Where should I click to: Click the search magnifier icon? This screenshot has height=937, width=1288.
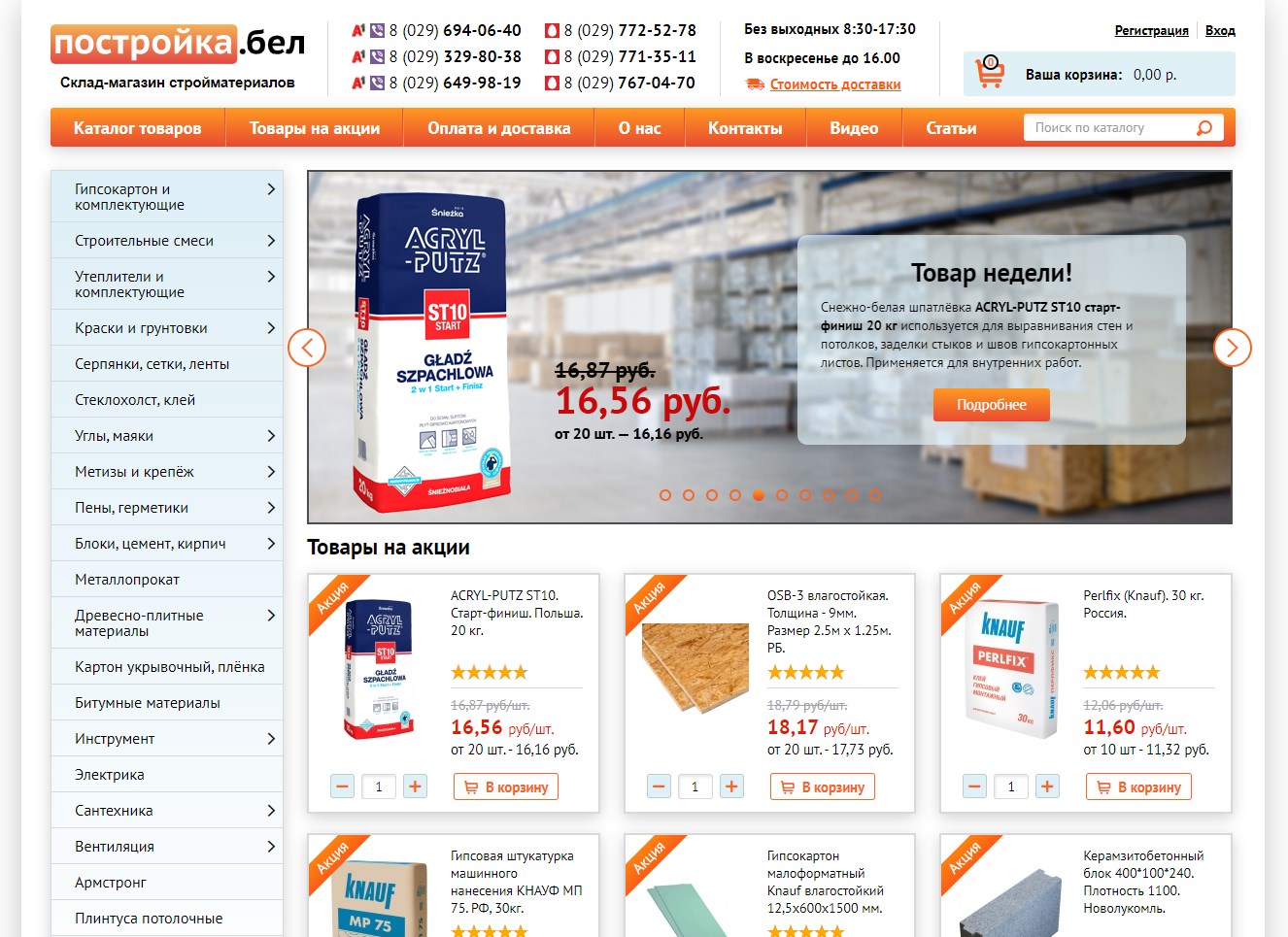[x=1204, y=127]
